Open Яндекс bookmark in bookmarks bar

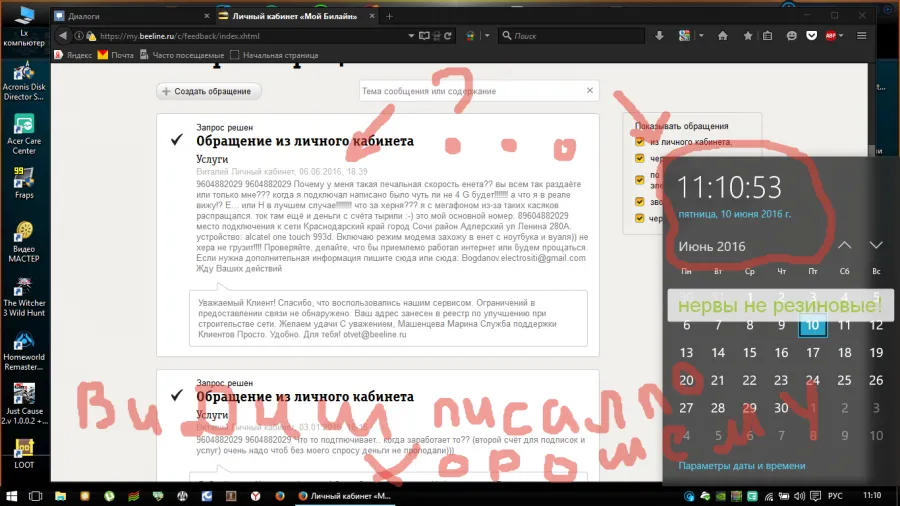[73, 55]
